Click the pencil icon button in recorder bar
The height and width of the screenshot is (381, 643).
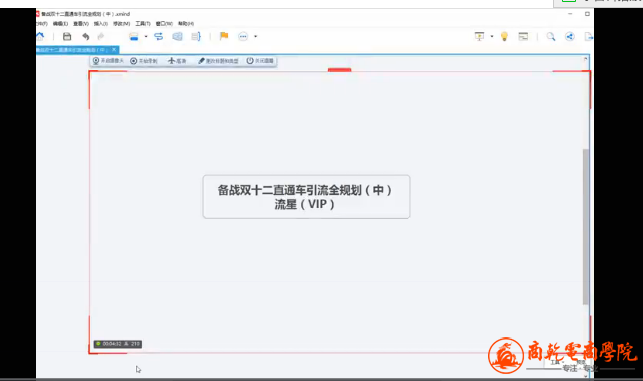(x=218, y=61)
